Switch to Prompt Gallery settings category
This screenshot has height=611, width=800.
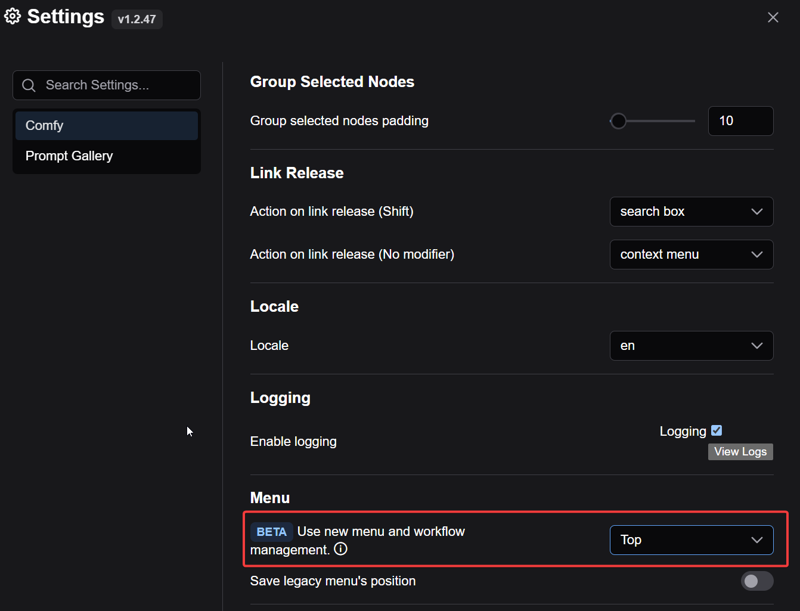107,156
